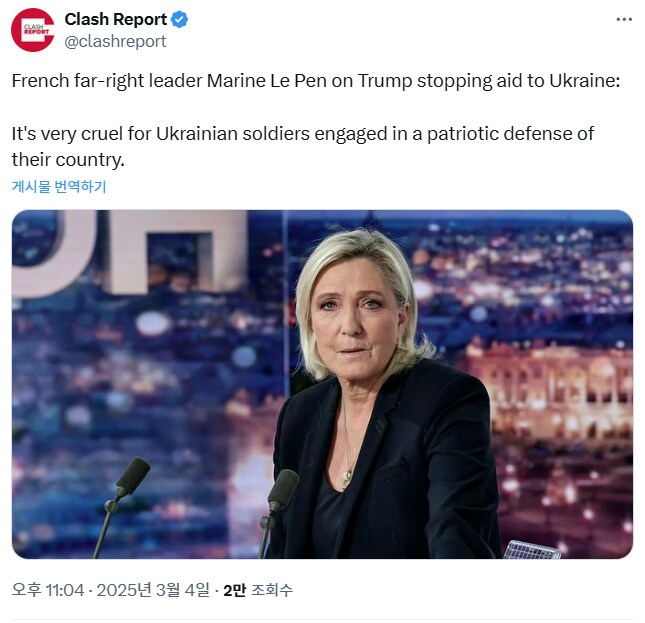Open the three-dot more options menu
The image size is (645, 623).
coord(623,20)
